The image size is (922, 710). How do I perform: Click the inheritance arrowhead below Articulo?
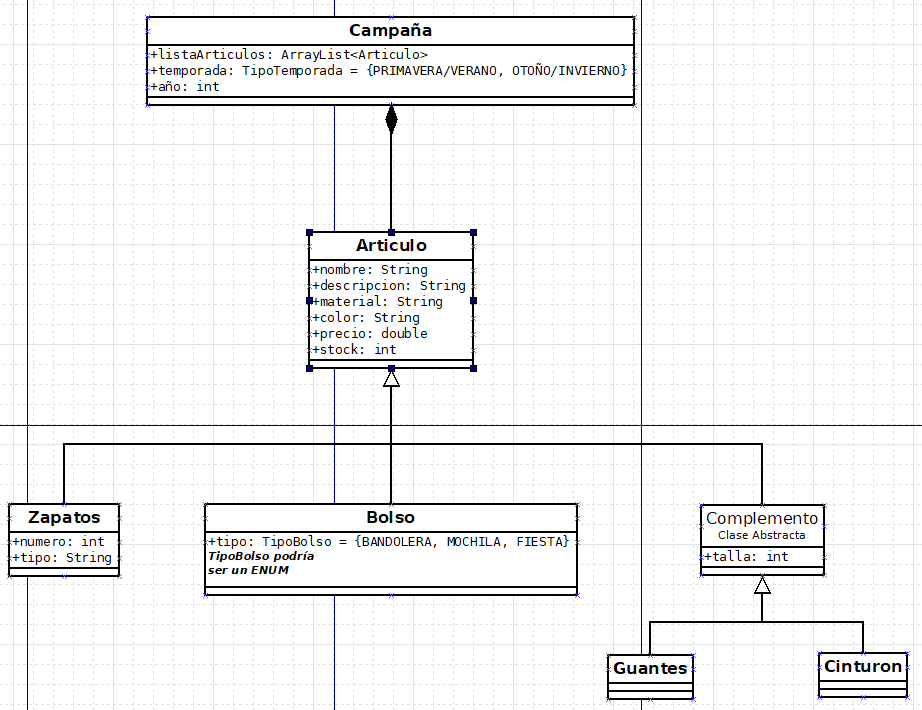coord(391,378)
